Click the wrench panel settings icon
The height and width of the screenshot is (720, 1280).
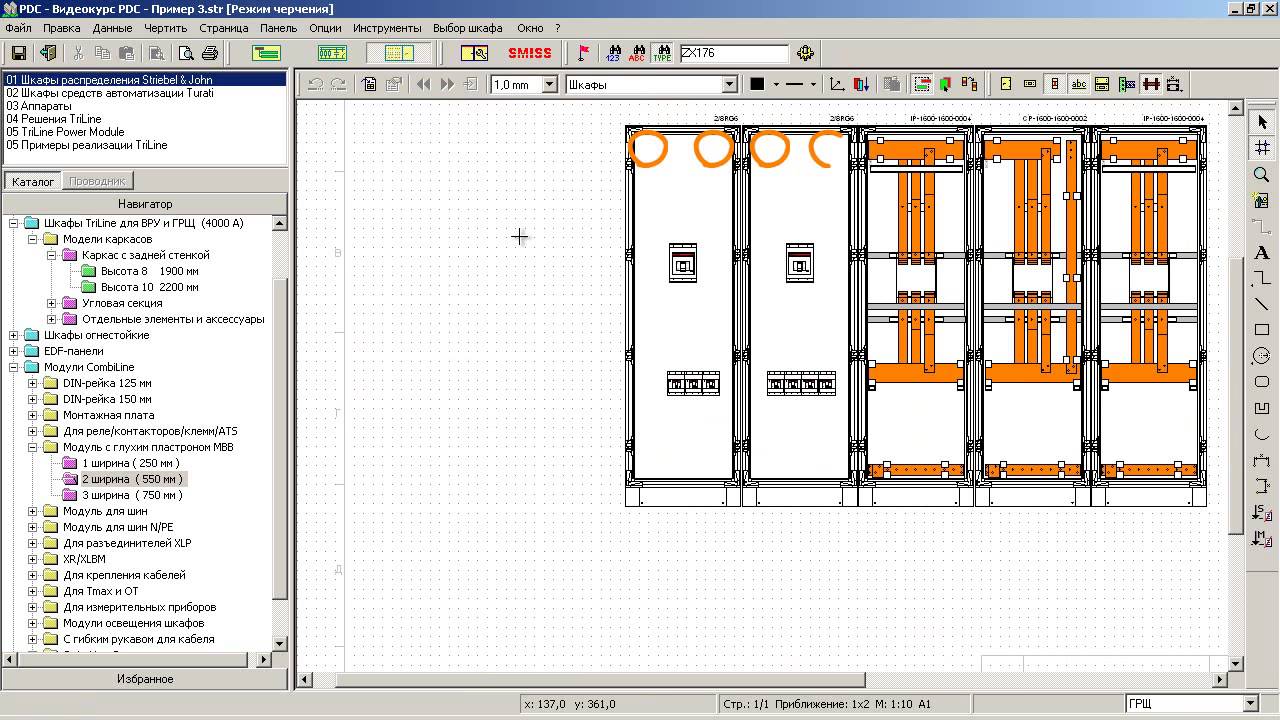pos(474,53)
